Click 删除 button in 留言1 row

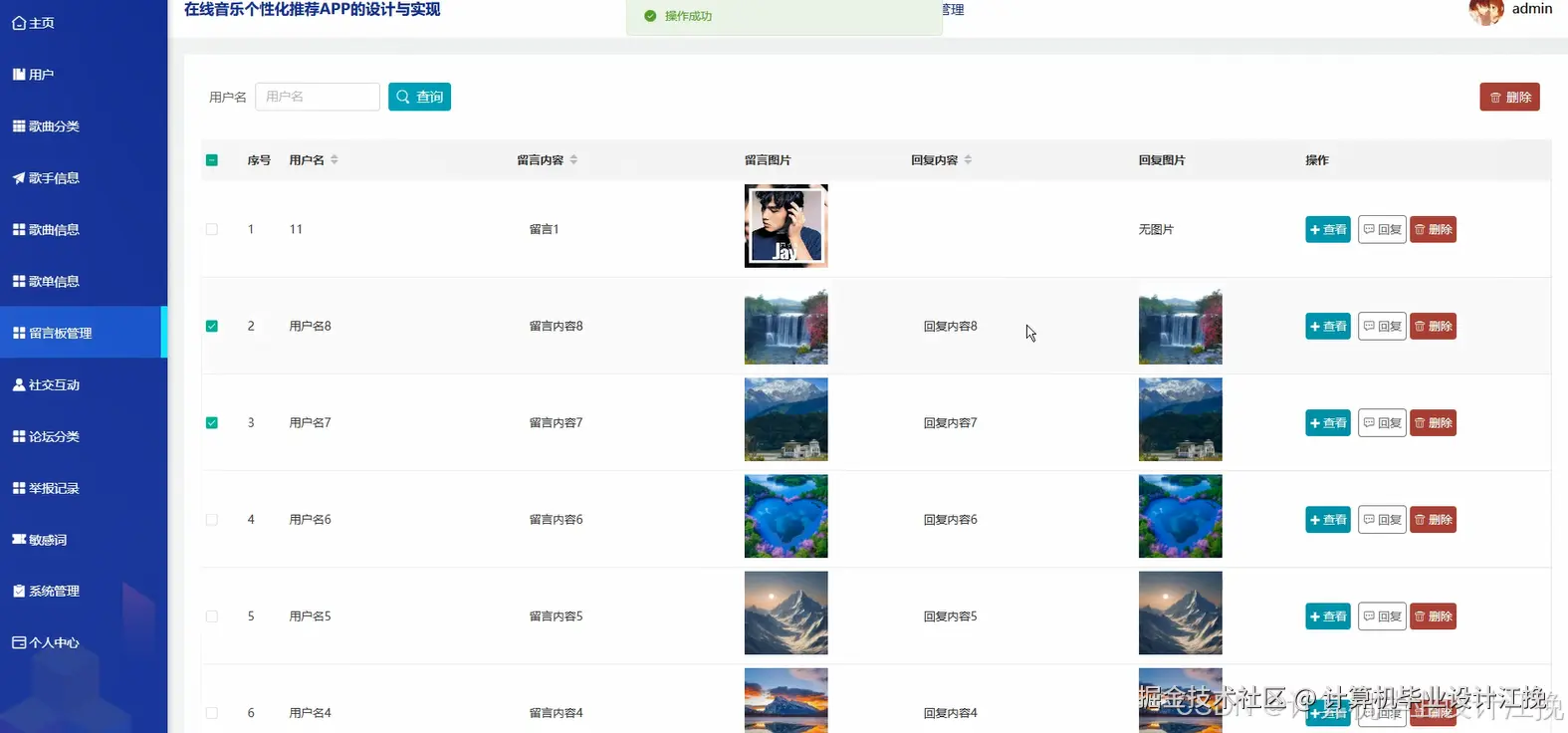[x=1434, y=229]
